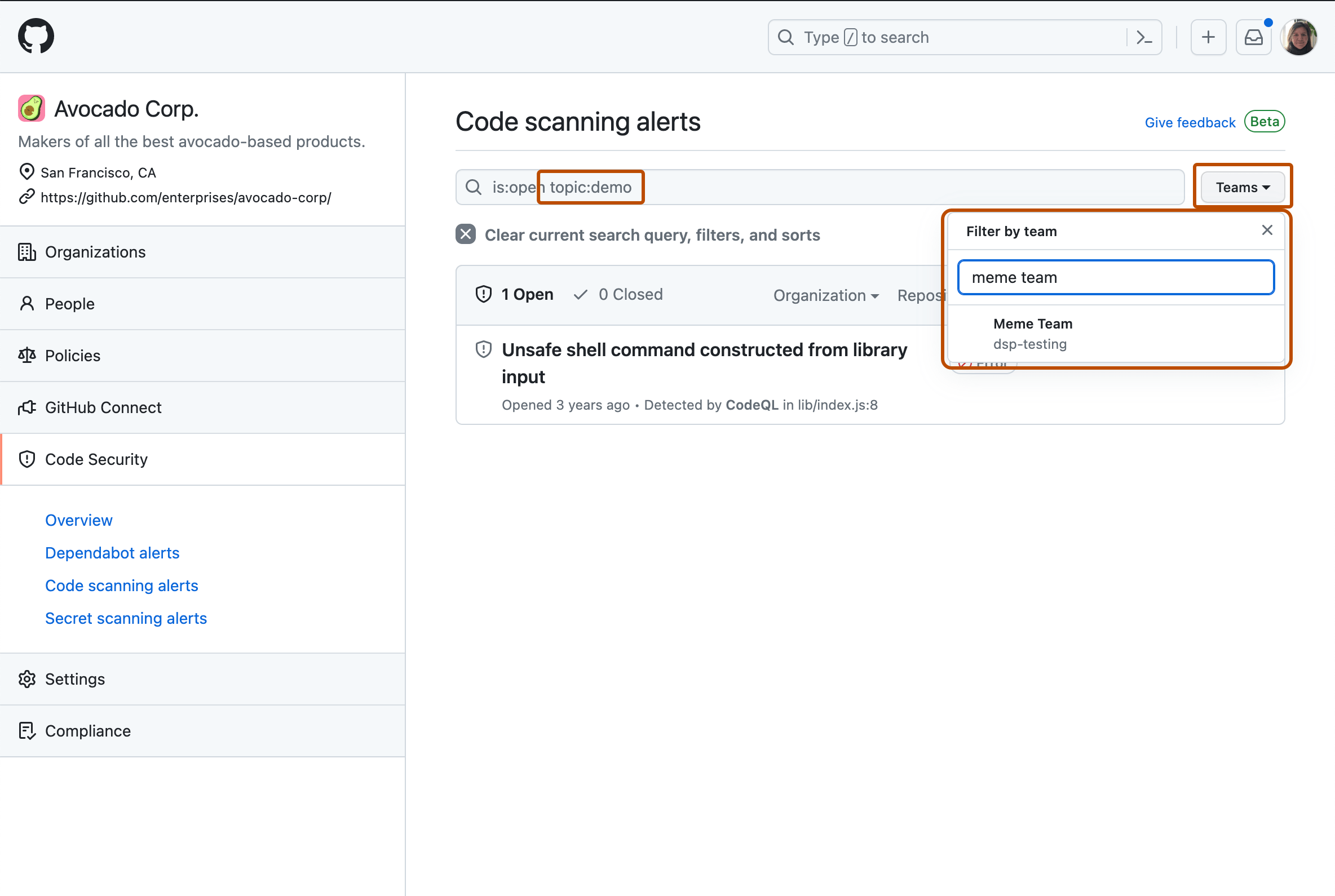Click the 'San Francisco, CA' location text
1335x896 pixels.
pyautogui.click(x=98, y=172)
